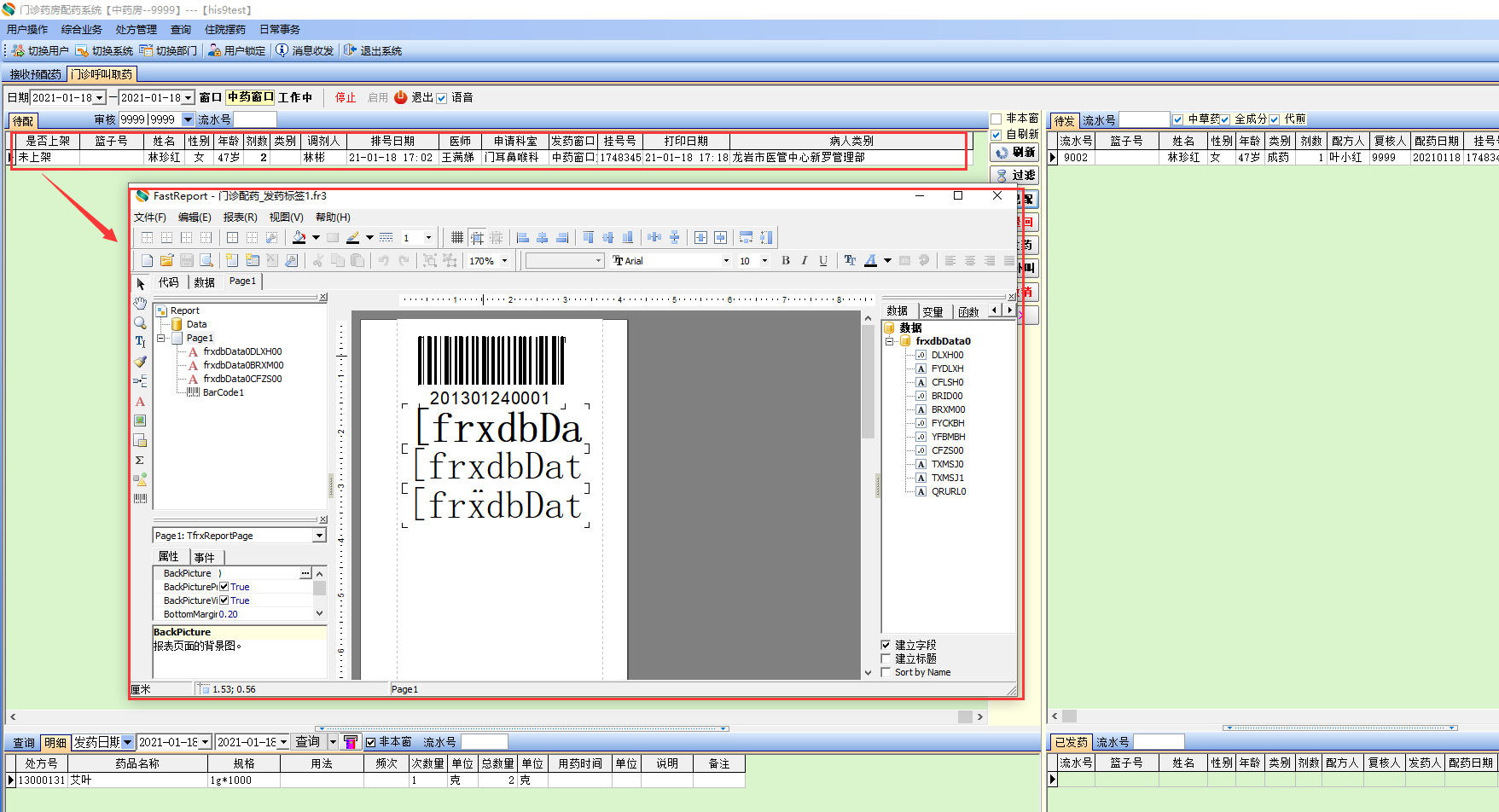The image size is (1499, 812).
Task: Open the 文件(F) menu in FastReport
Action: (x=150, y=217)
